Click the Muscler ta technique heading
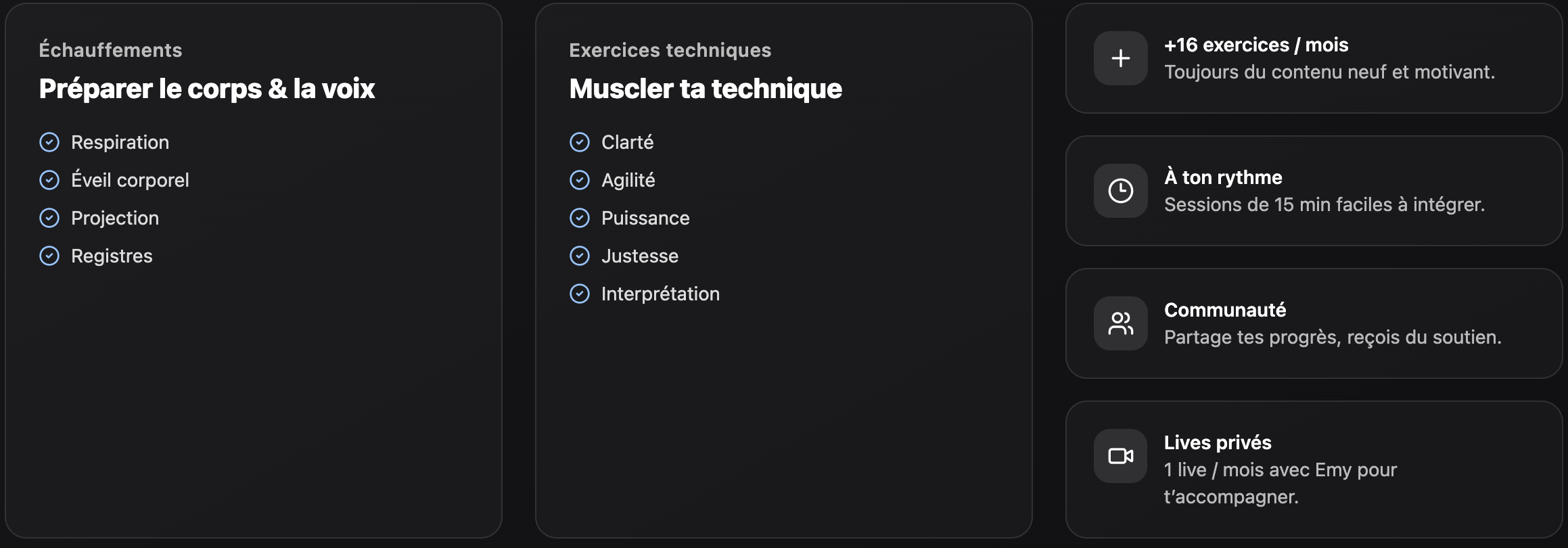Screen dimensions: 1568x548 706,89
